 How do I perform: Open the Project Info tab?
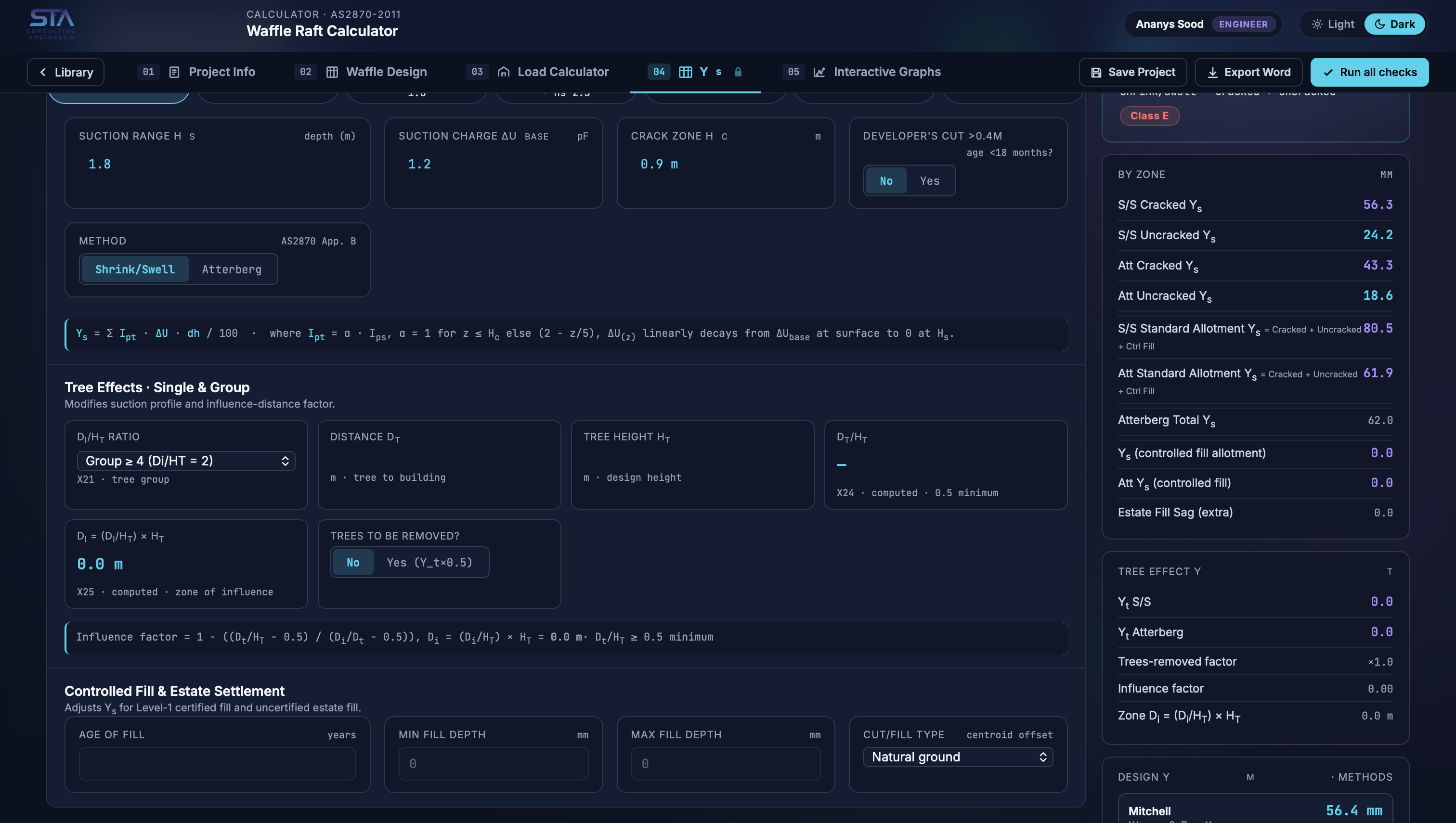[196, 72]
